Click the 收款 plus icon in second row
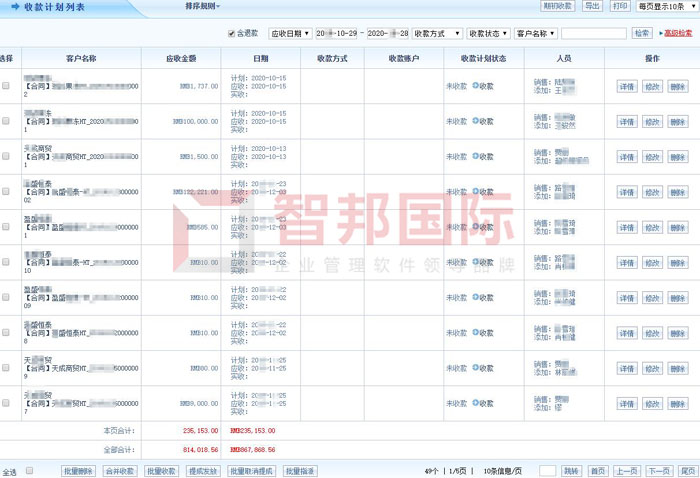 475,121
